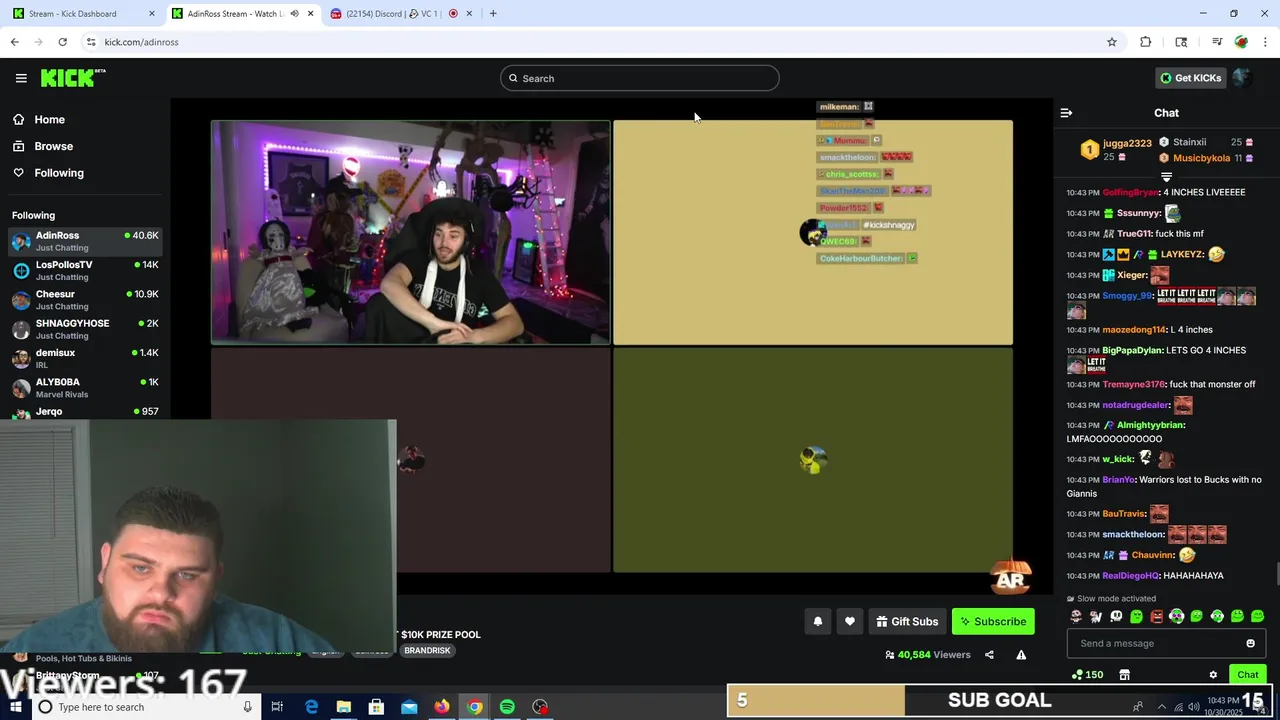The height and width of the screenshot is (720, 1280).
Task: Open demisux channel in sidebar
Action: [x=85, y=358]
